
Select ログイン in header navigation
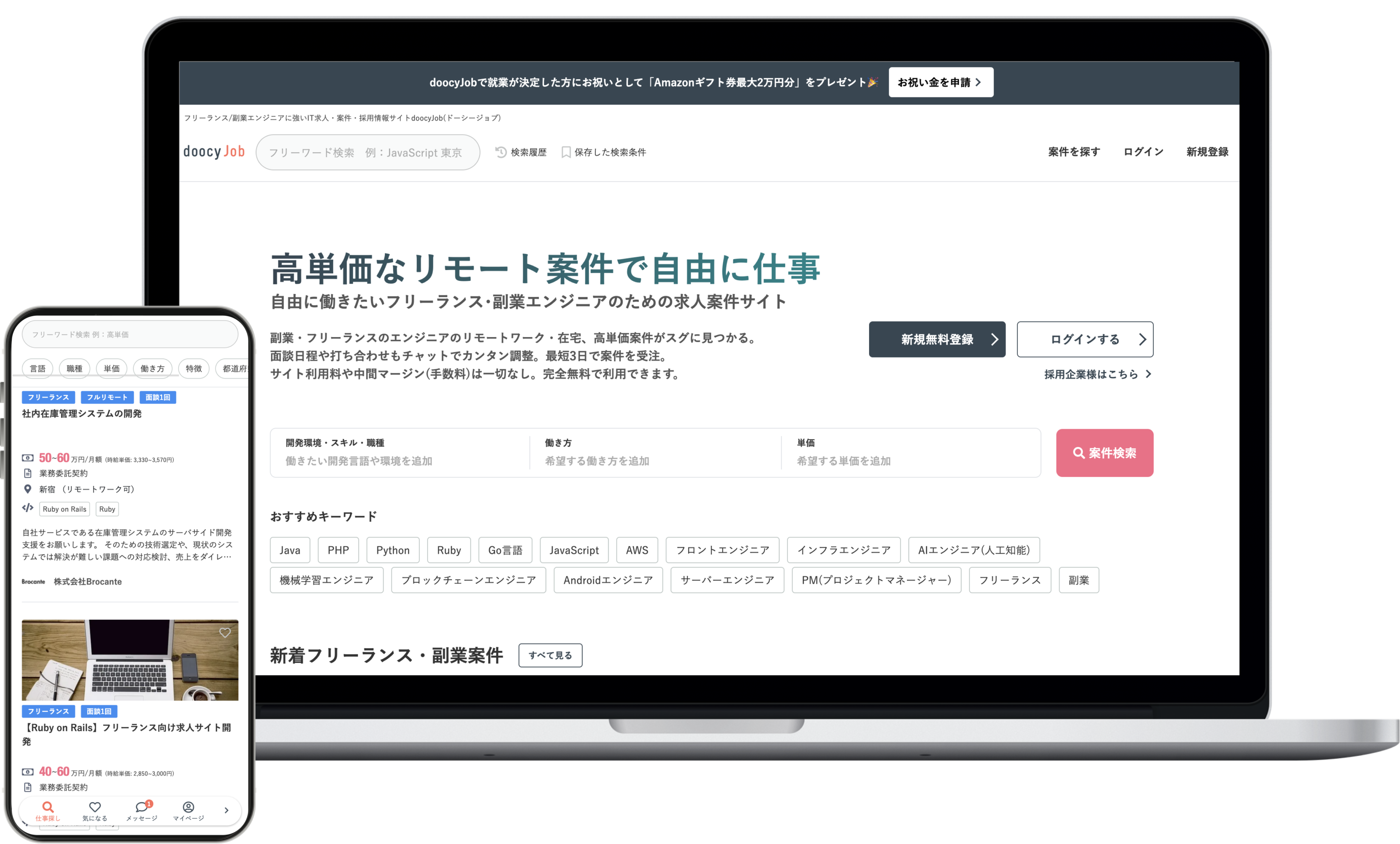click(x=1143, y=152)
